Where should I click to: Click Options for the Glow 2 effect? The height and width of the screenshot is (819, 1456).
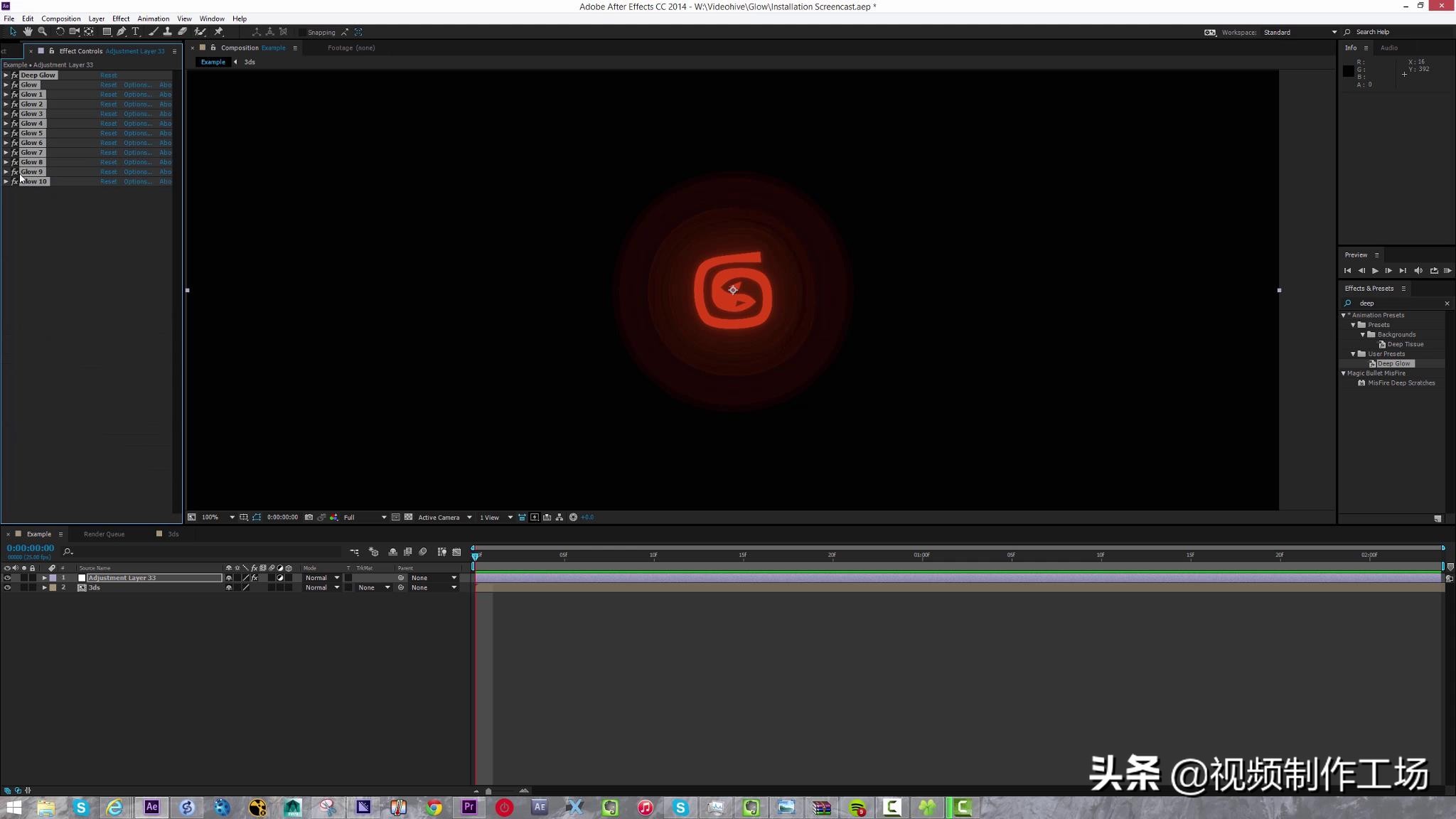click(x=136, y=104)
